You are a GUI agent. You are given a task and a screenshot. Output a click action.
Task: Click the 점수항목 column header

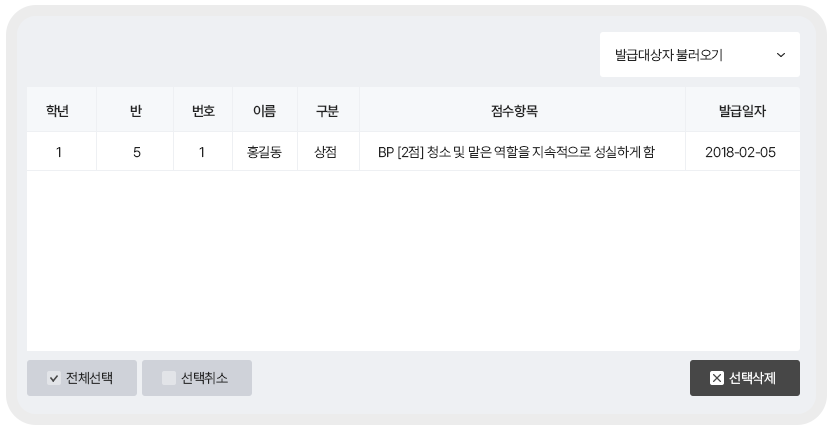click(x=522, y=110)
